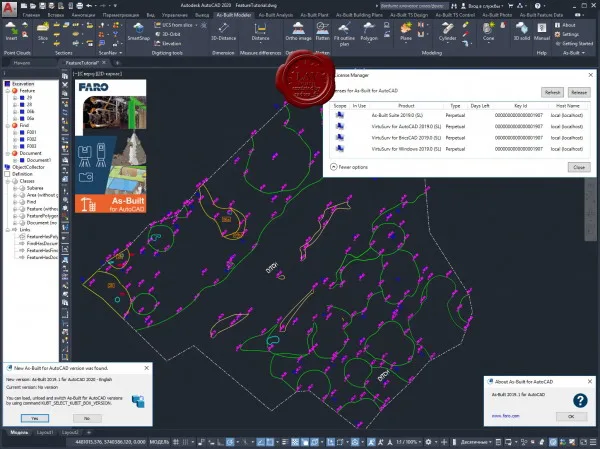Click the Plot printer icon in quick access toolbar
Image resolution: width=600 pixels, height=449 pixels.
coord(80,6)
